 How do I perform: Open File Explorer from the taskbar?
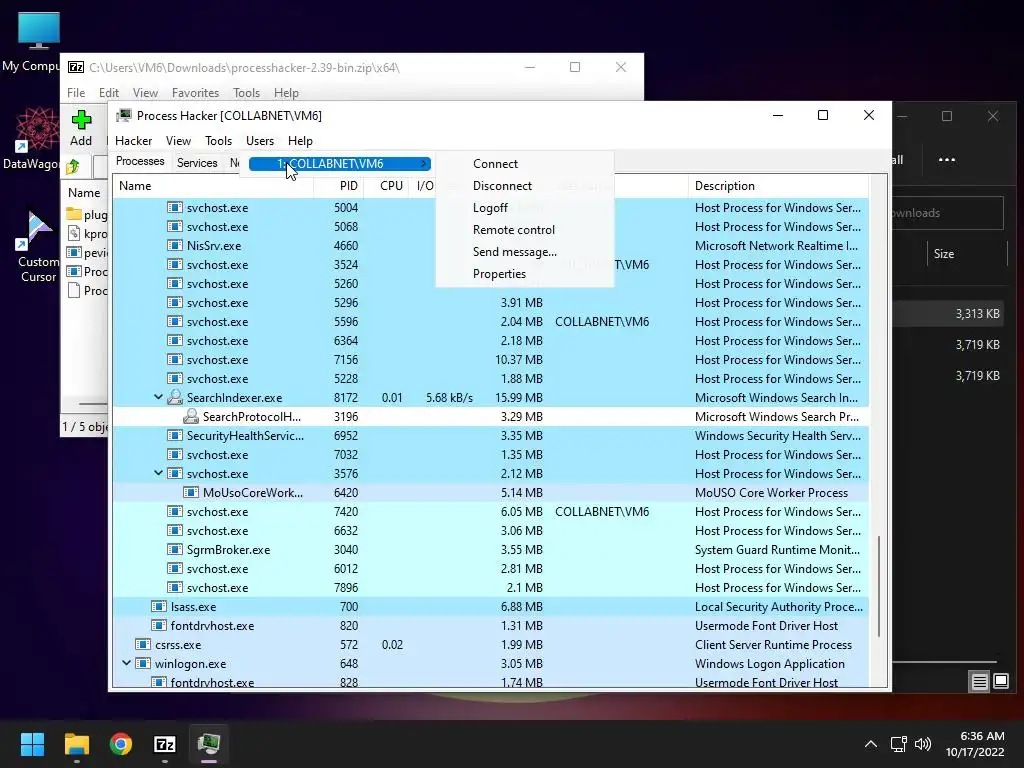click(x=76, y=744)
